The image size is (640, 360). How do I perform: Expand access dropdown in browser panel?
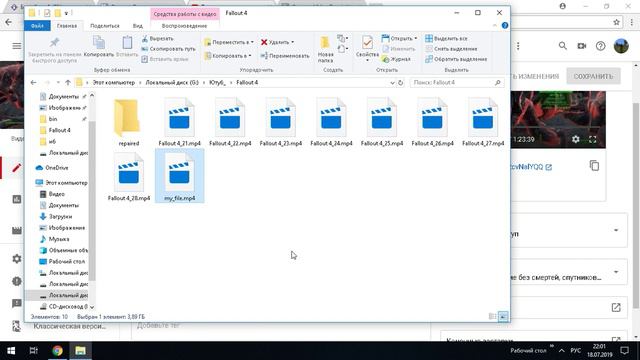pyautogui.click(x=616, y=230)
